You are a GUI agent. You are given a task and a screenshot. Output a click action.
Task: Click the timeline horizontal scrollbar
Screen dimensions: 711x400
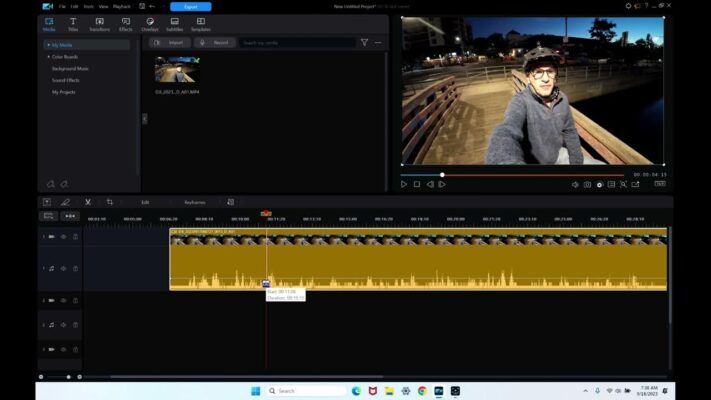point(247,376)
